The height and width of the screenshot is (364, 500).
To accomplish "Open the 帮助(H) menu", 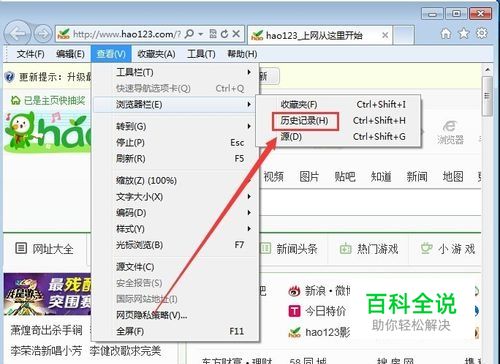I will click(242, 54).
